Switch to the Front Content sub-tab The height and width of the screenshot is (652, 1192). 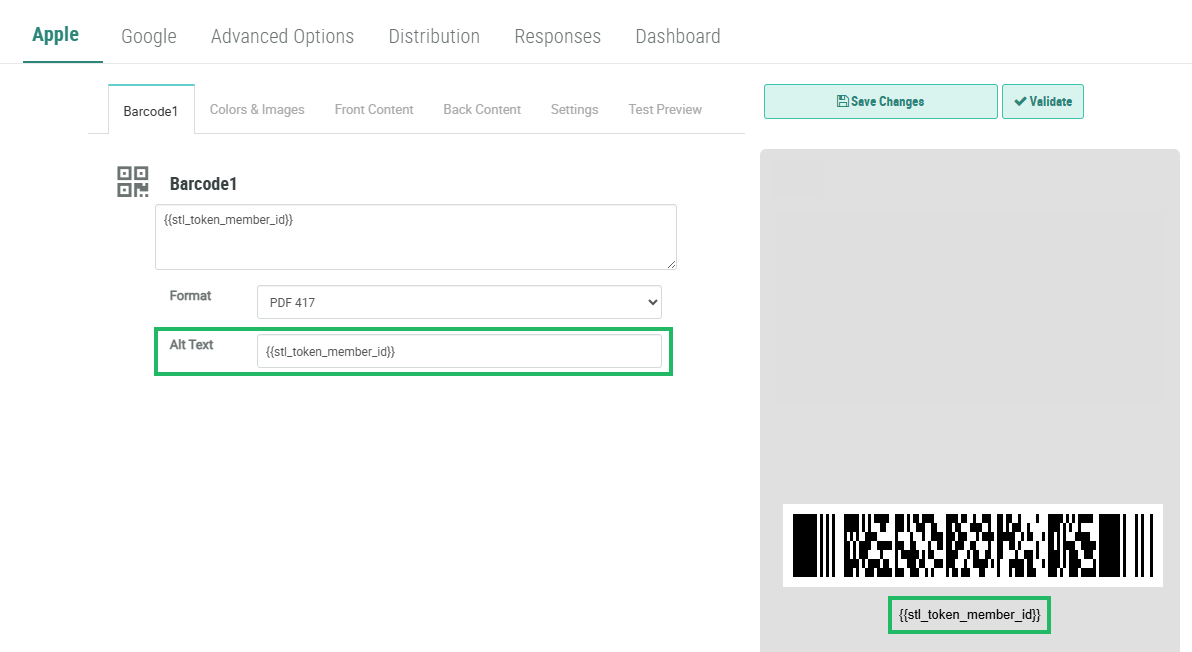point(374,110)
